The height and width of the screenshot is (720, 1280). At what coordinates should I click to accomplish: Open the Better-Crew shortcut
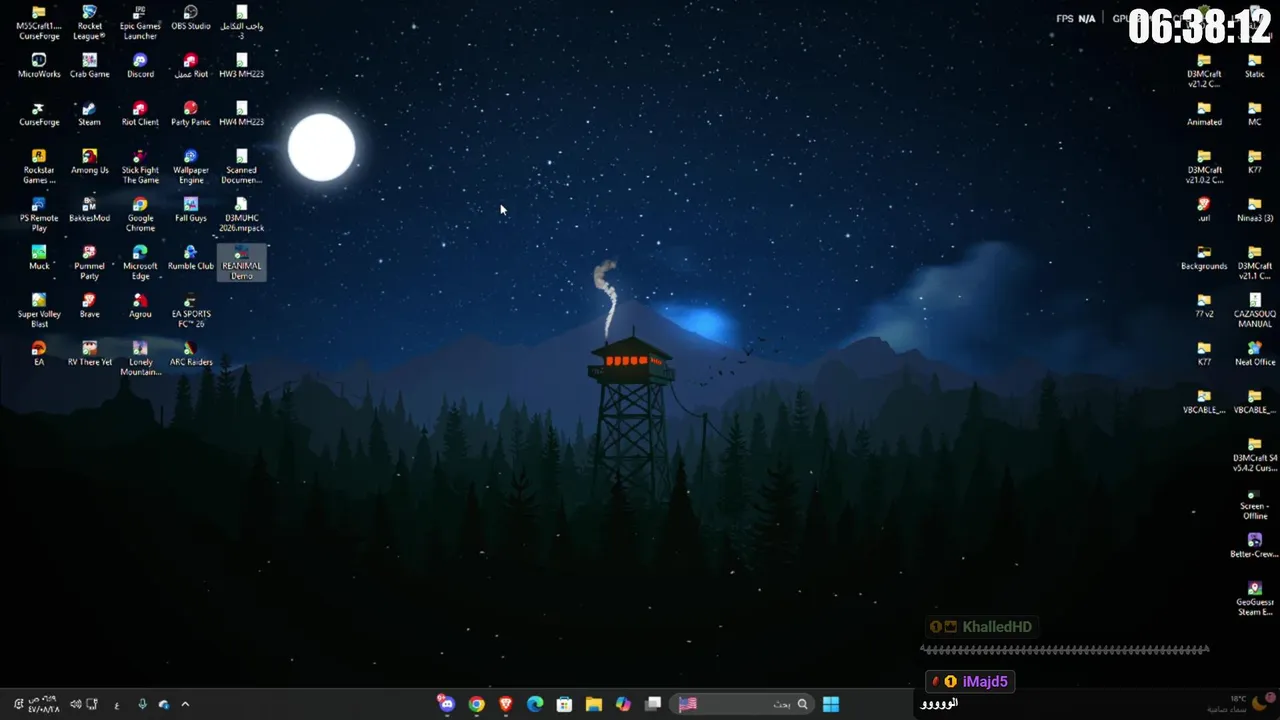point(1254,546)
